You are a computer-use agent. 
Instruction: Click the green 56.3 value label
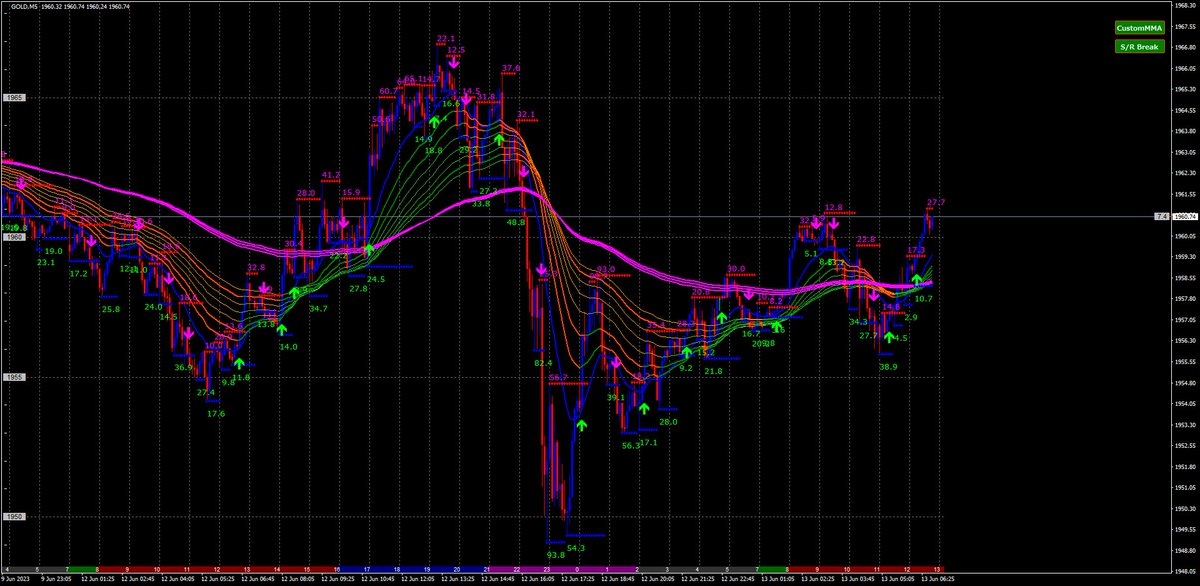pyautogui.click(x=630, y=445)
